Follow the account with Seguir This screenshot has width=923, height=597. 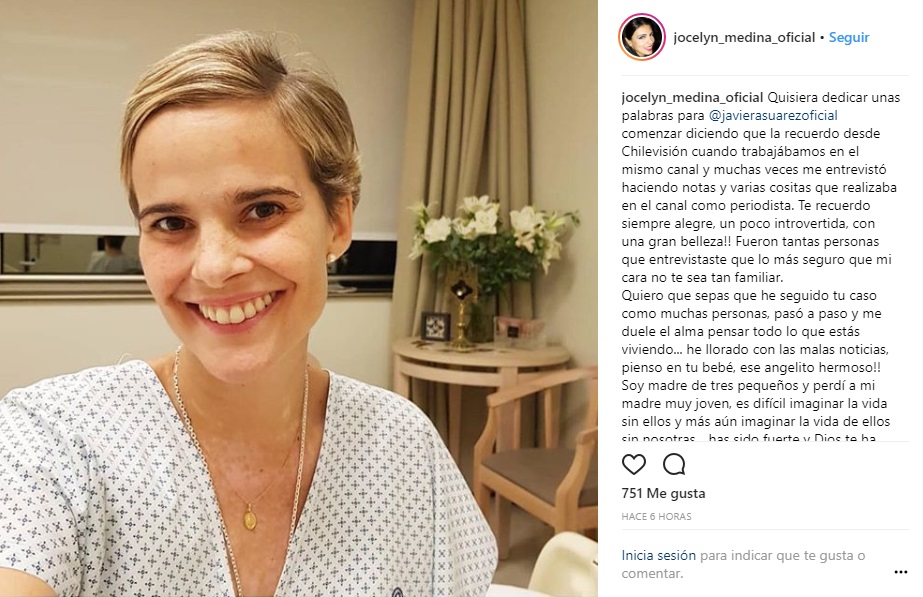coord(849,37)
